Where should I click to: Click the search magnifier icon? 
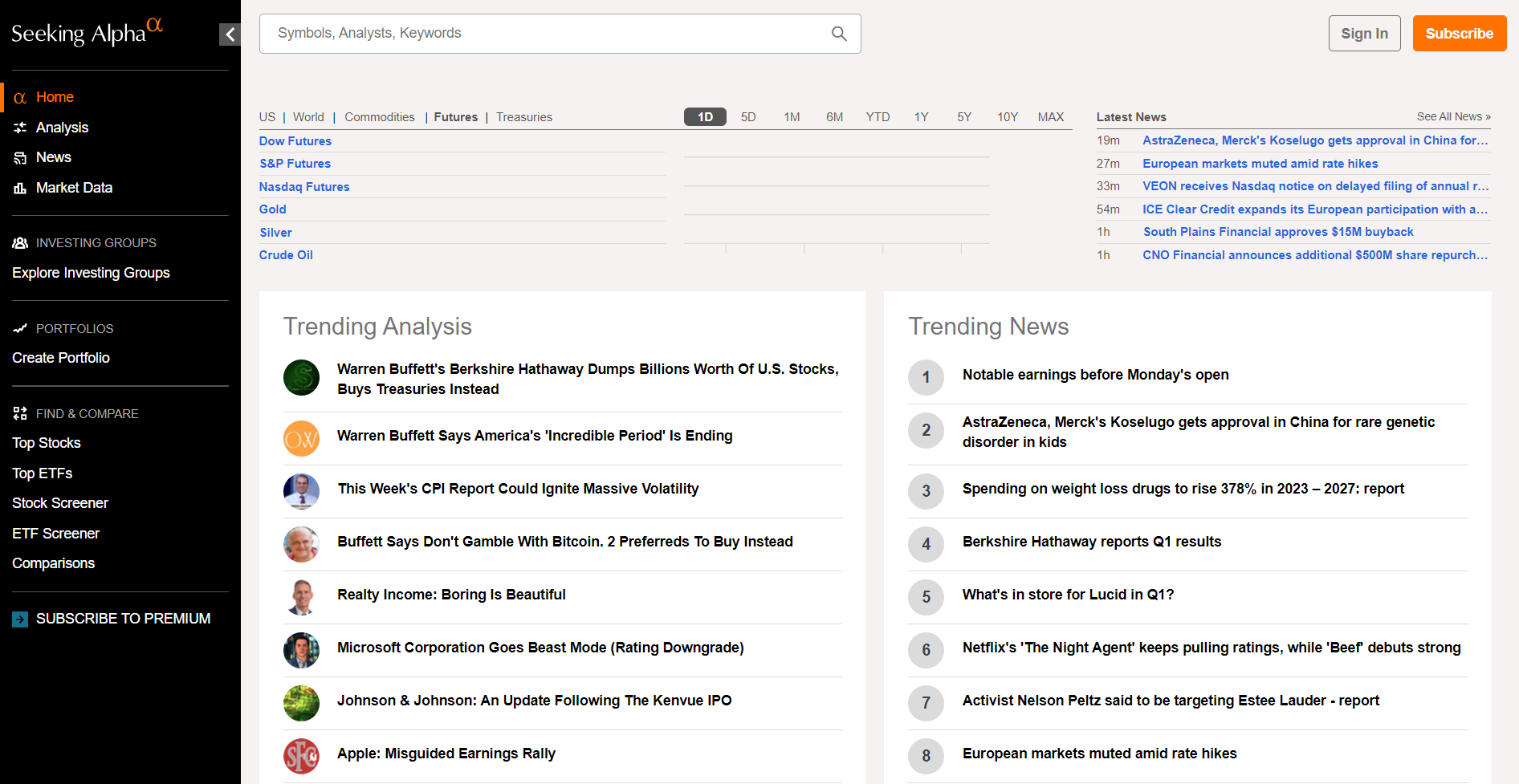click(x=839, y=34)
